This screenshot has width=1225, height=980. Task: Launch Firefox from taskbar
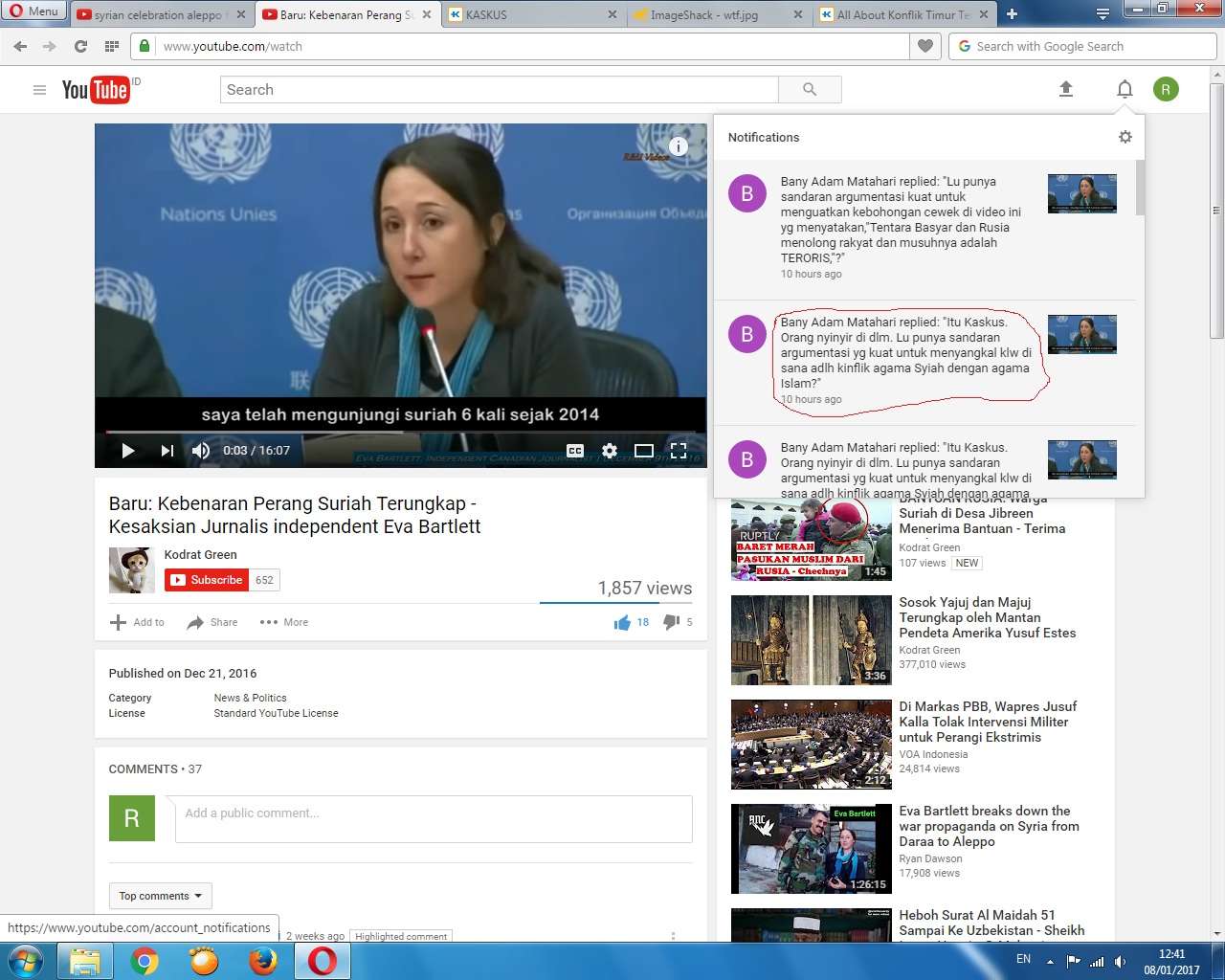(x=263, y=960)
